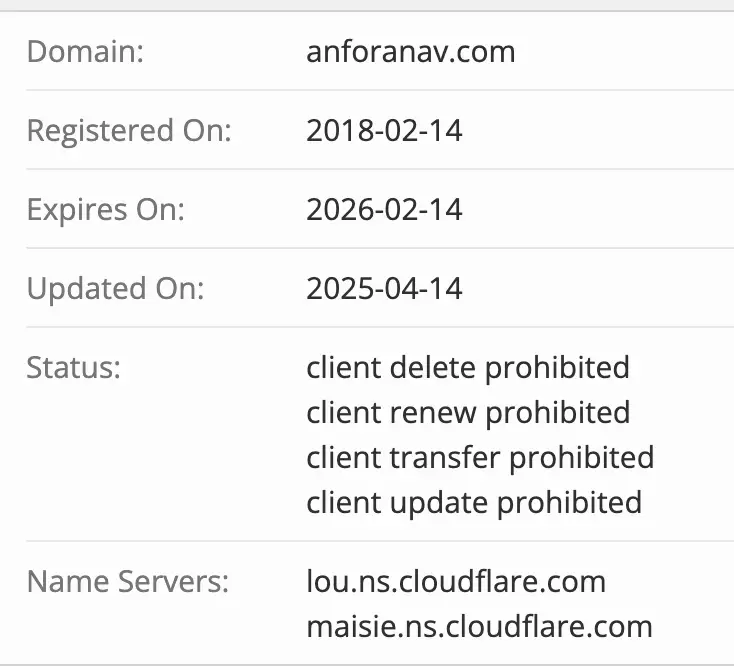
Task: Click the Status field label
Action: pos(74,368)
